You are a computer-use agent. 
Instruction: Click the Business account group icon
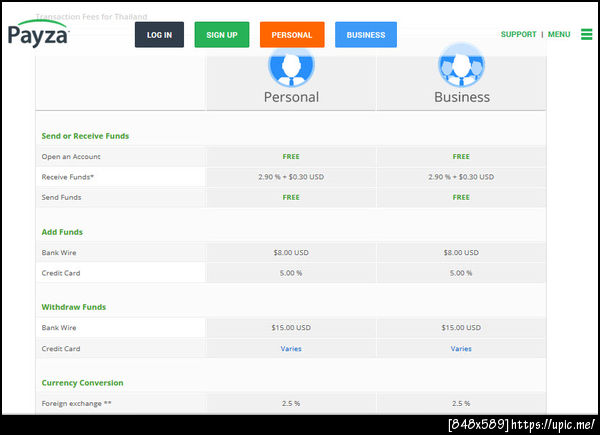coord(461,66)
